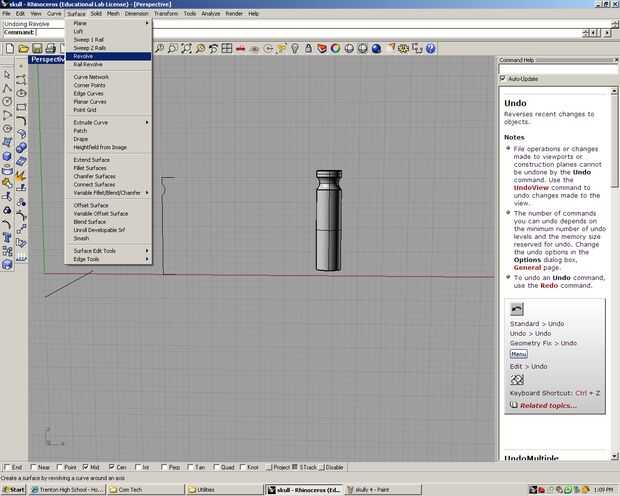Click the Save floppy disk icon

pyautogui.click(x=37, y=49)
